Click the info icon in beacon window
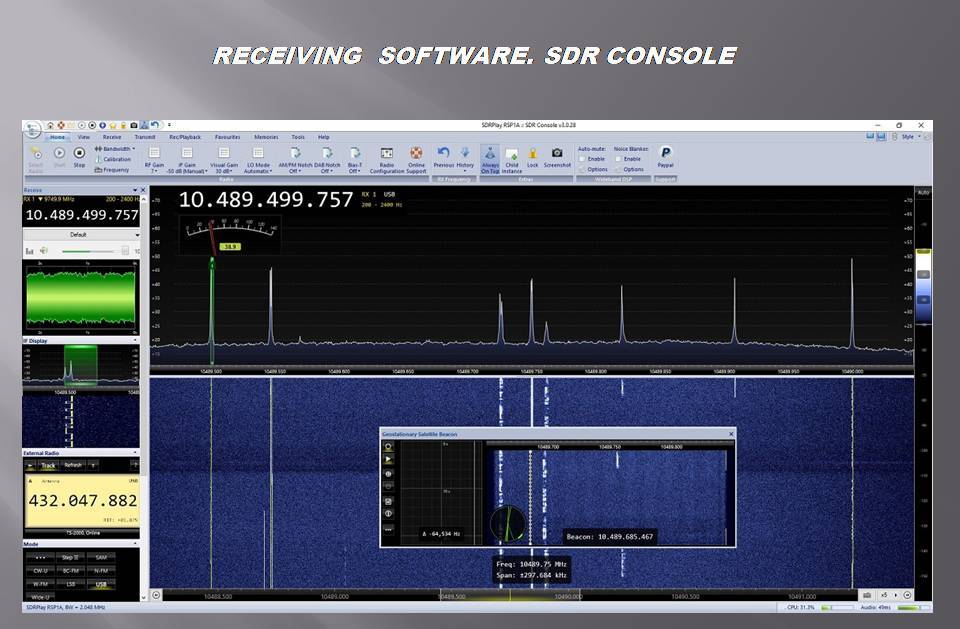The image size is (960, 629). pyautogui.click(x=388, y=514)
